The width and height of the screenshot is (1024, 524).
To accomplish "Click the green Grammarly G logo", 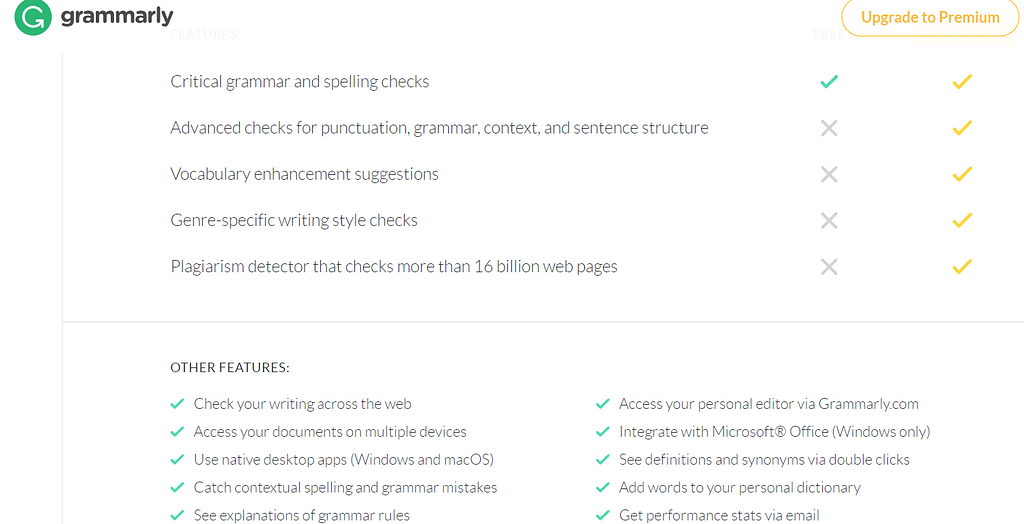I will click(33, 17).
